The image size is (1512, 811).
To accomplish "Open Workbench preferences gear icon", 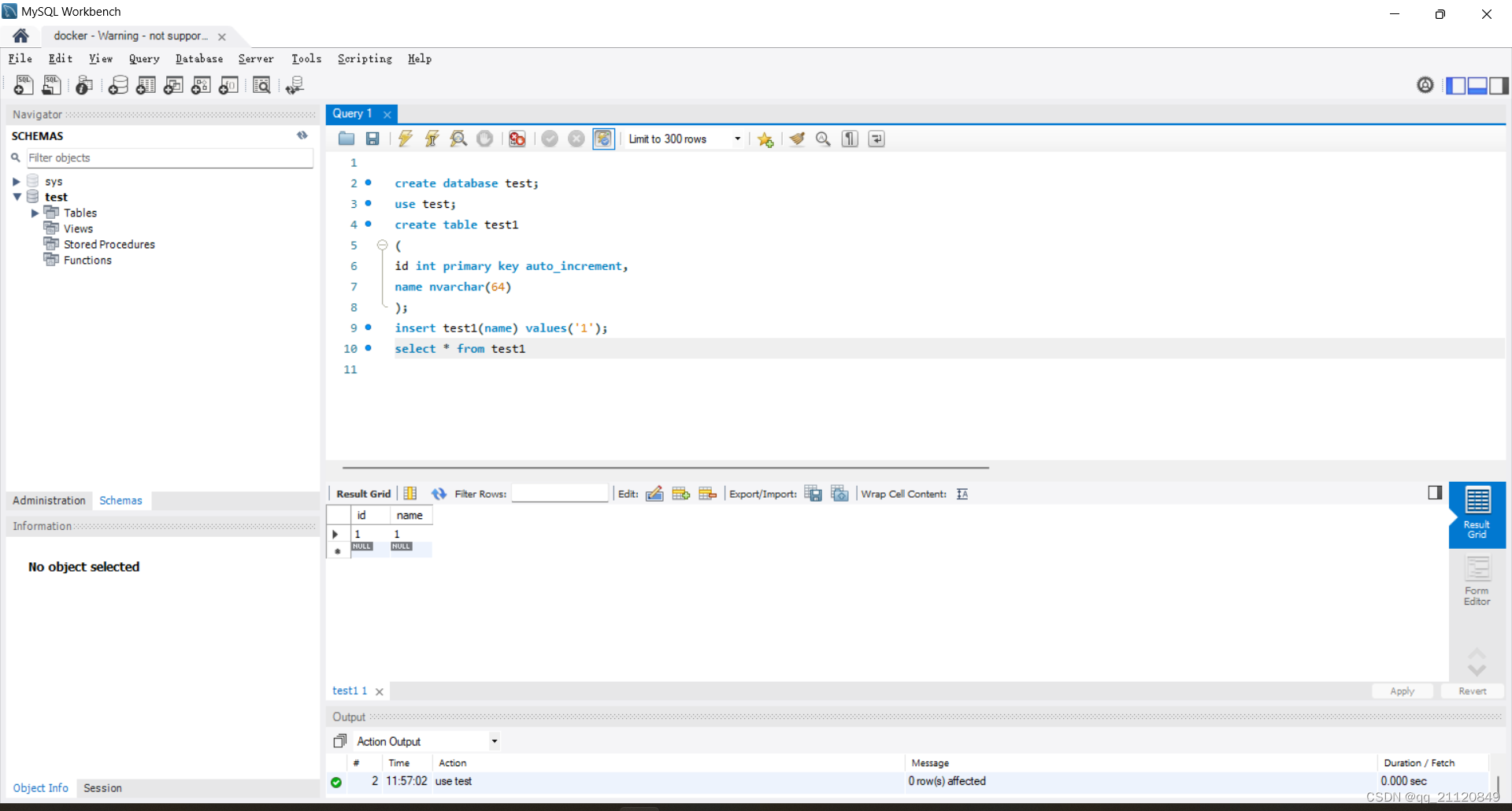I will point(1425,85).
